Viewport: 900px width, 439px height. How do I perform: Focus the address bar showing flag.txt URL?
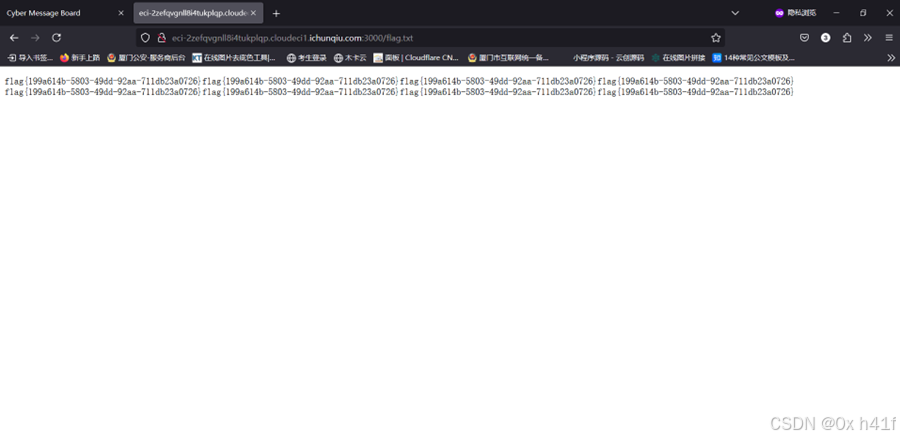(430, 38)
